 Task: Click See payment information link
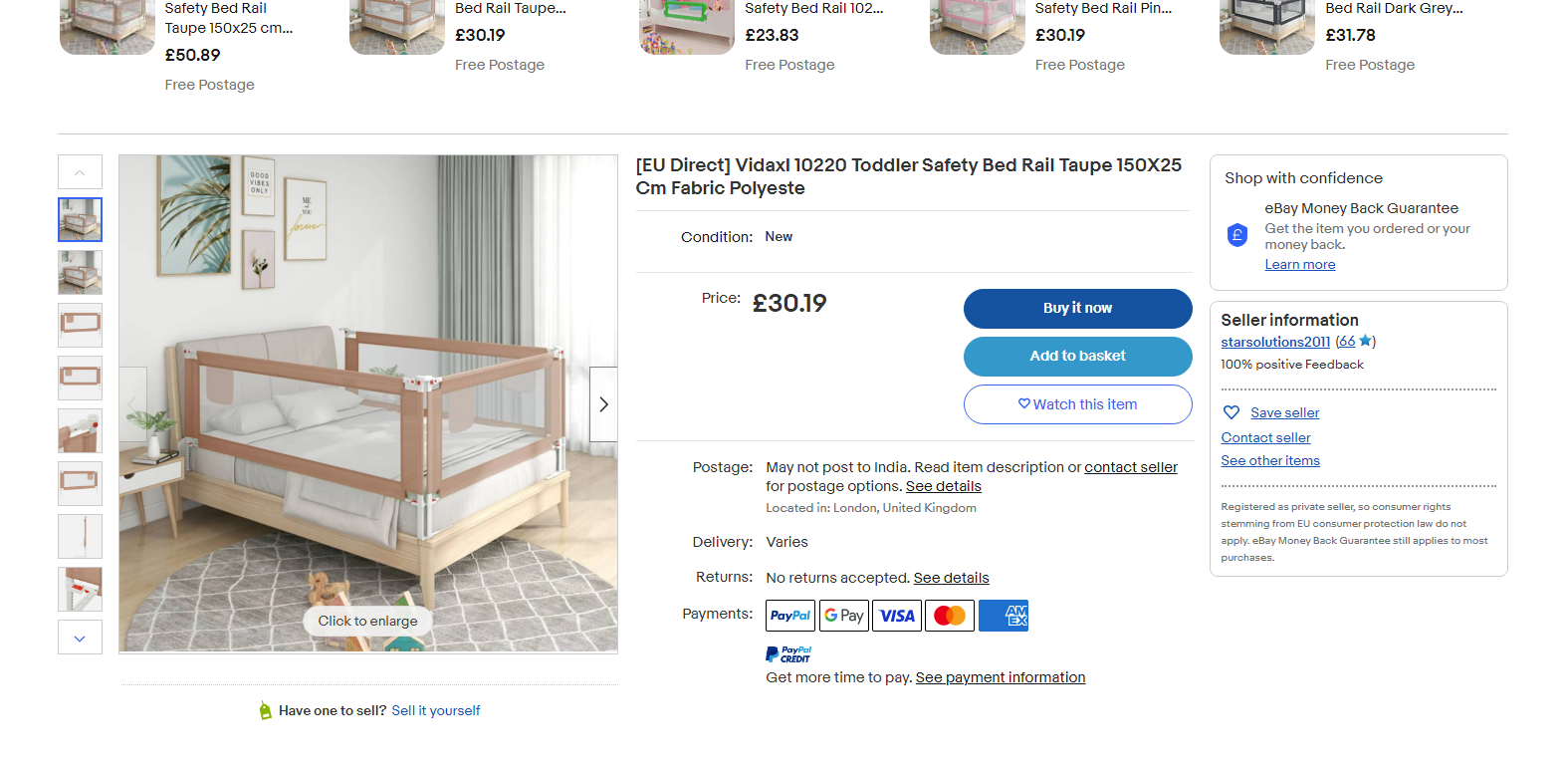click(x=1001, y=677)
